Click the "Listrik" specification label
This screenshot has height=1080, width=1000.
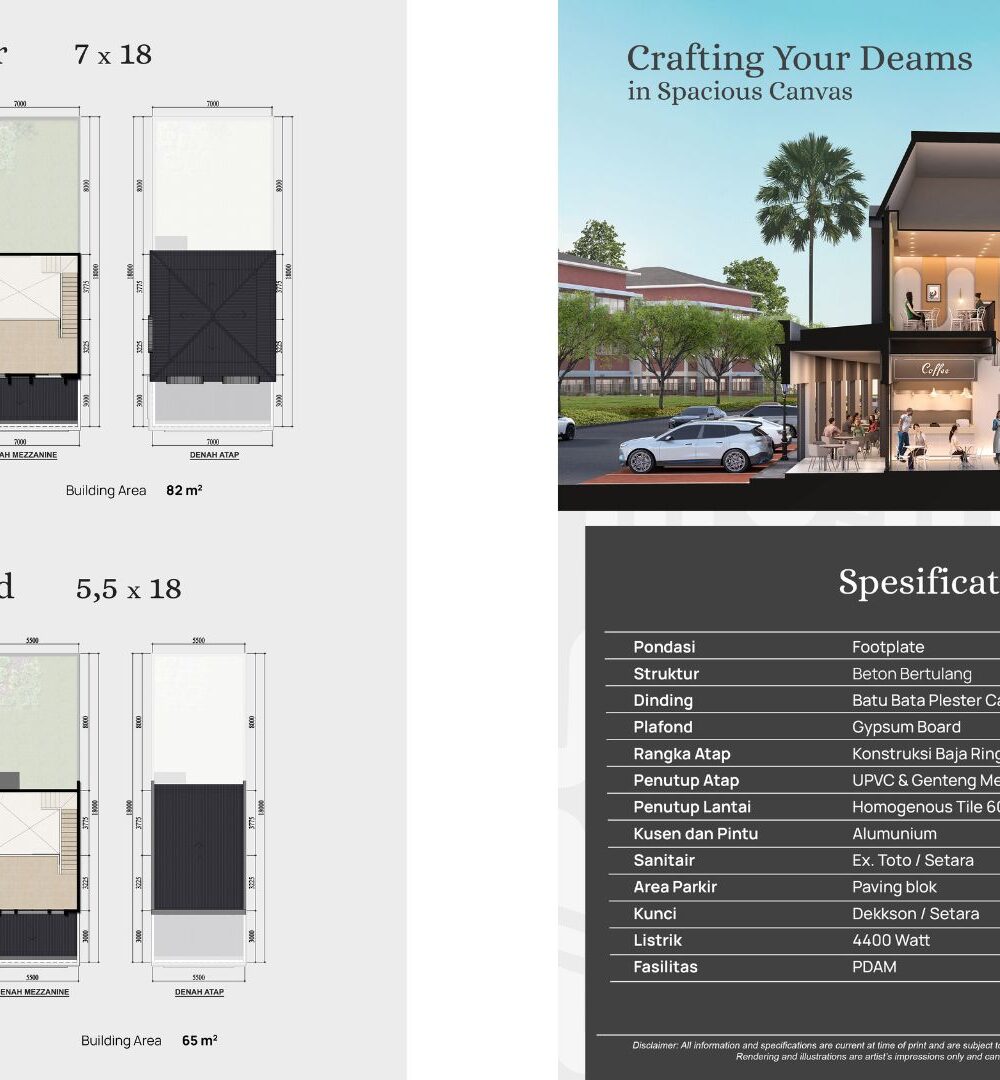pos(658,940)
